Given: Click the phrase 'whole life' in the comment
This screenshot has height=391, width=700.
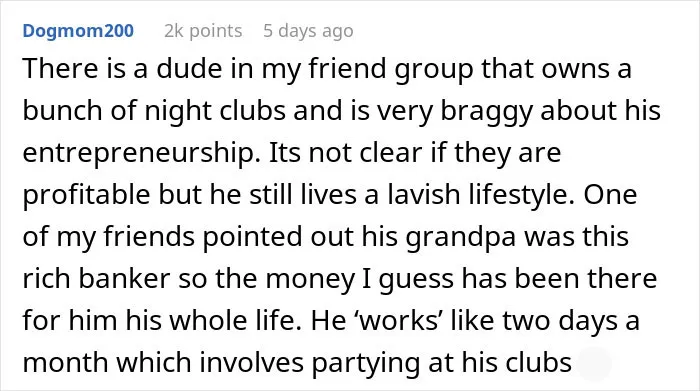Looking at the screenshot, I should 234,321.
